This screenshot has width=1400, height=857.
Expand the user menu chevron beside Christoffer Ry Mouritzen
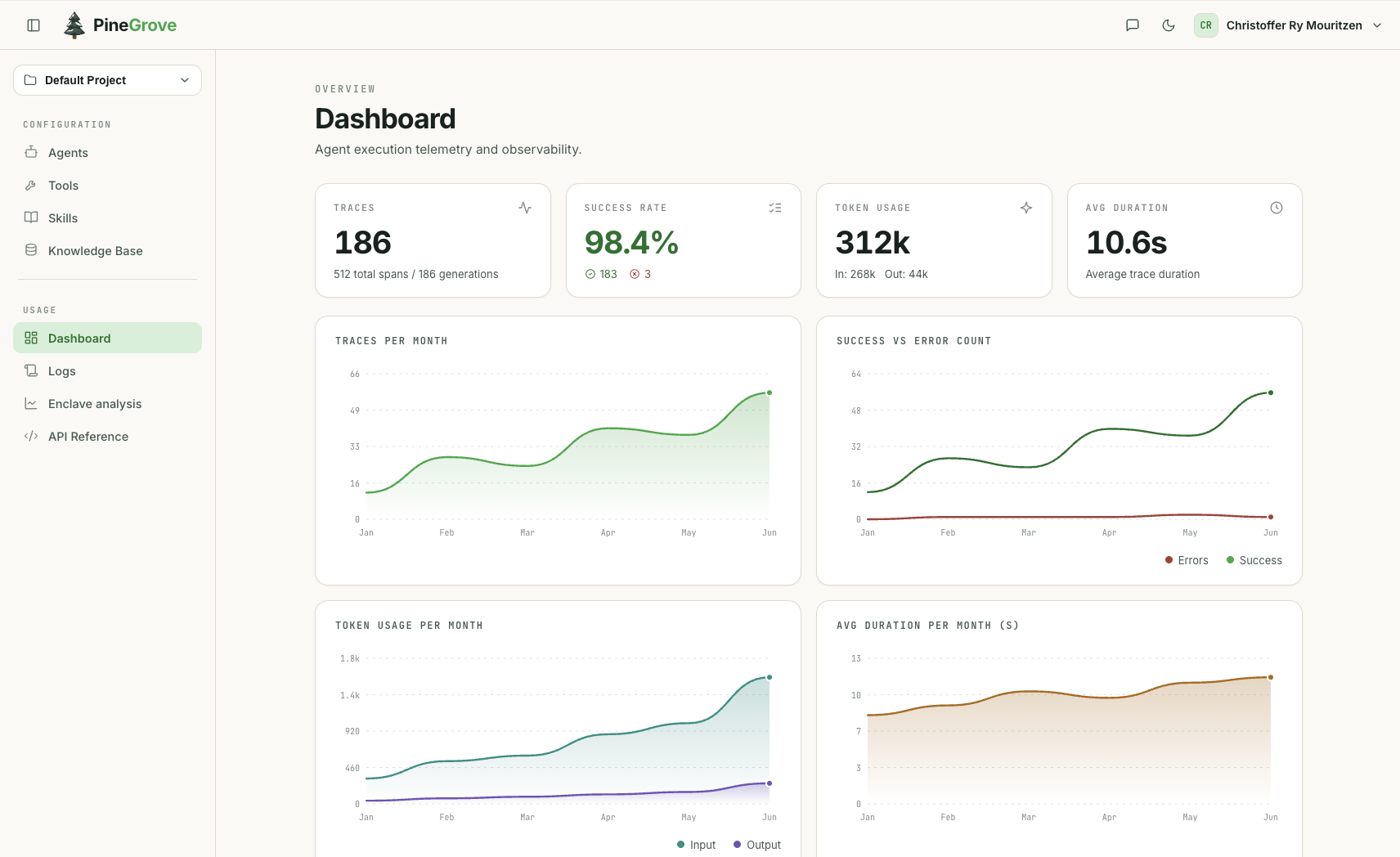(1377, 25)
